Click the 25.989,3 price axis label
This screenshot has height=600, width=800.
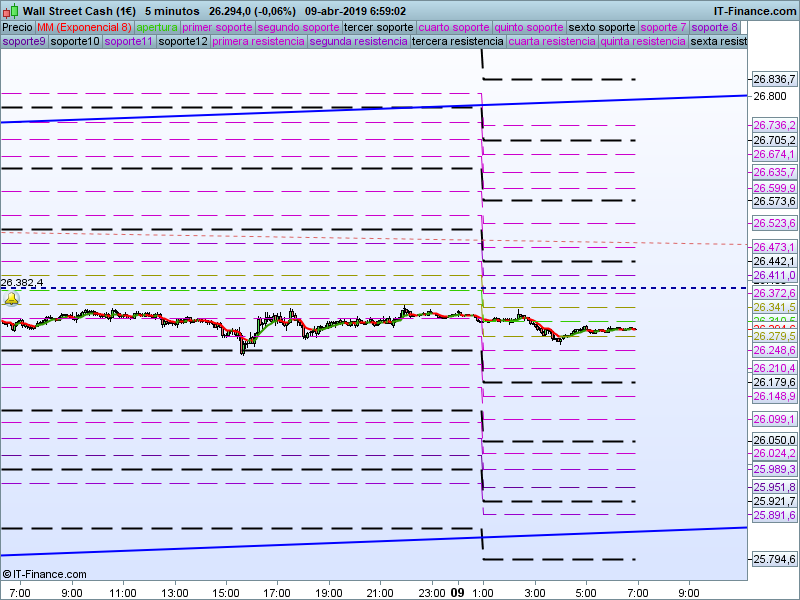774,469
